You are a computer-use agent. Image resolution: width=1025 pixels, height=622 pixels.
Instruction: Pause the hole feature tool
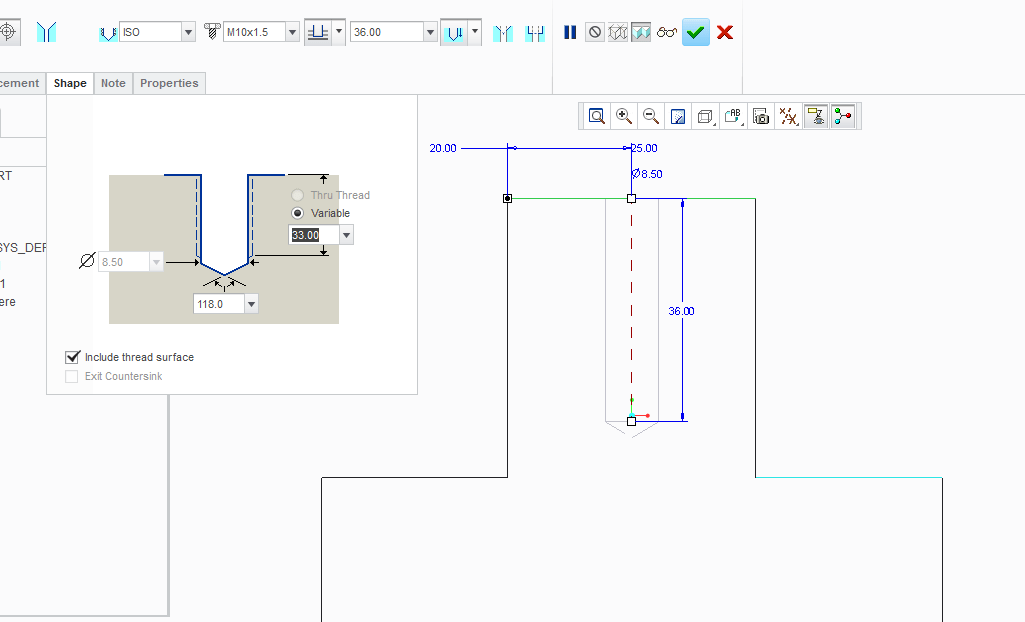click(570, 32)
